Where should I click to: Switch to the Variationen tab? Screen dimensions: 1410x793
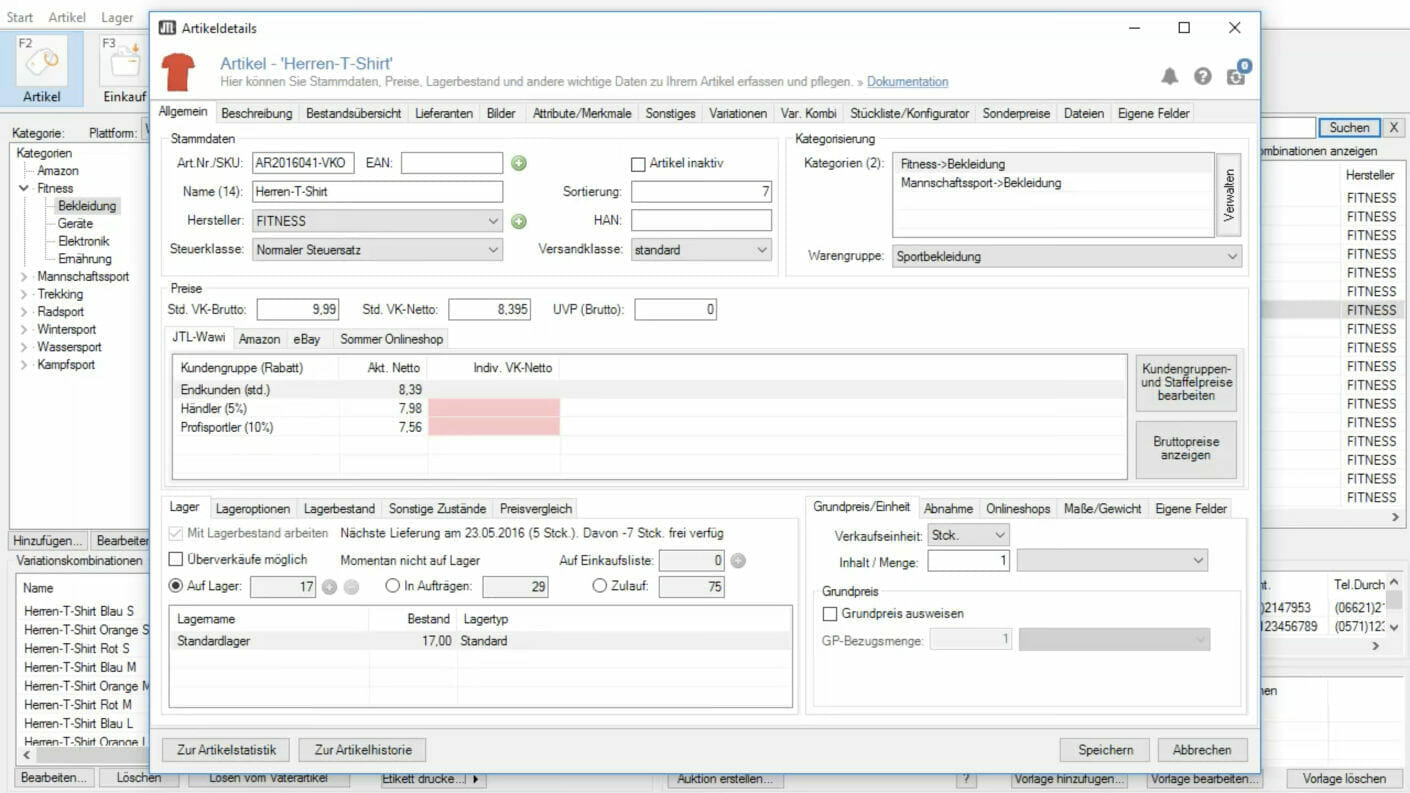tap(738, 113)
